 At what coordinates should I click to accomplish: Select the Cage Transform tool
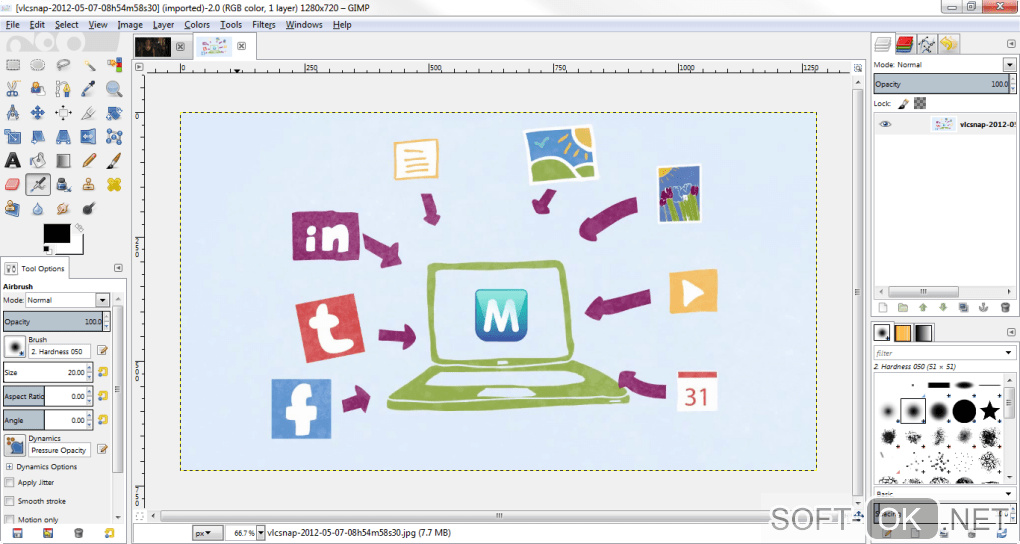tap(114, 137)
